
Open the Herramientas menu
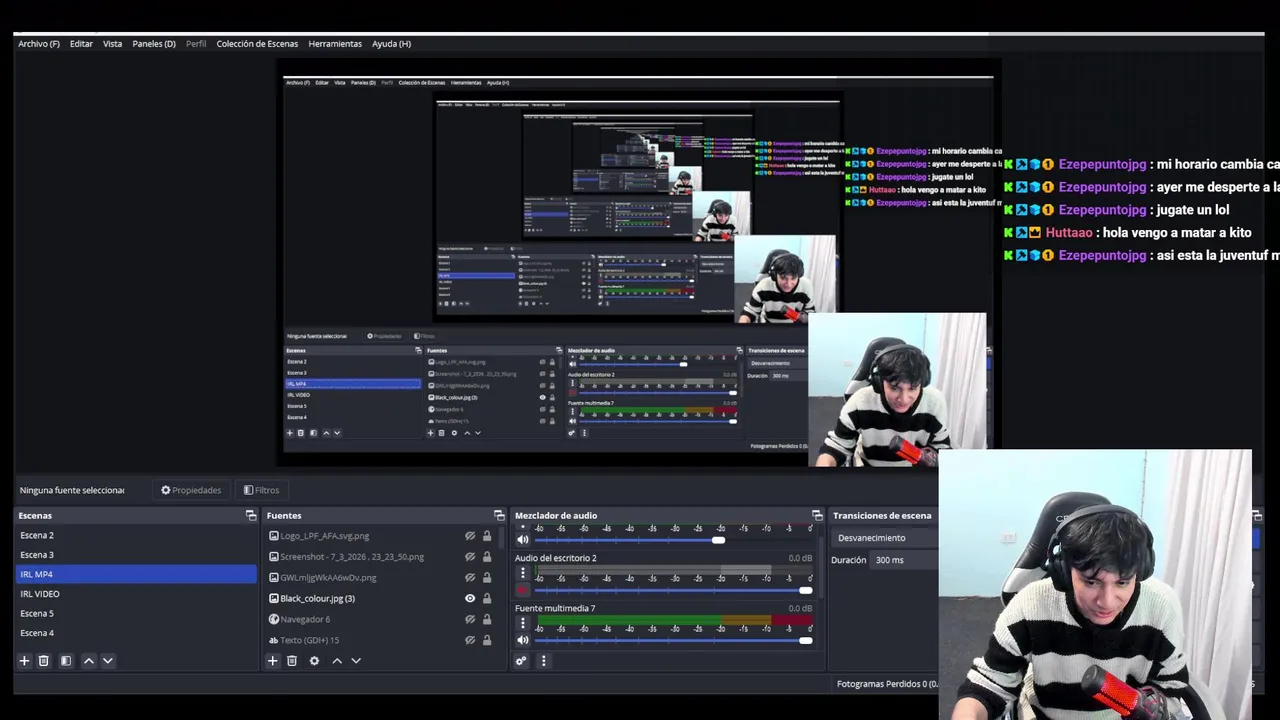coord(335,44)
